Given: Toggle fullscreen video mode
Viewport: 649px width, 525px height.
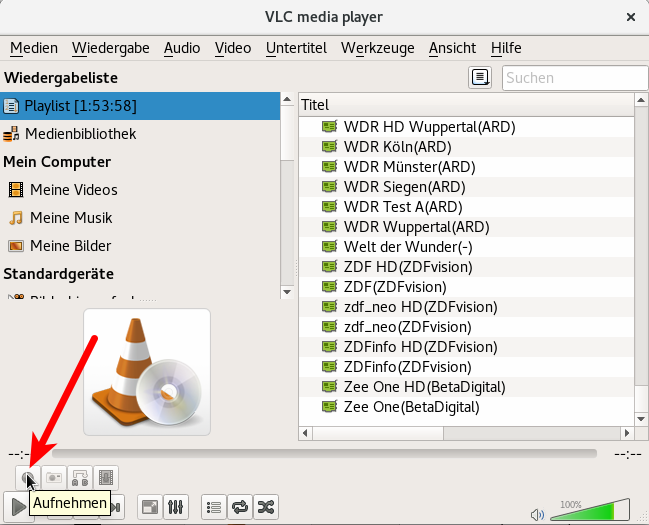Looking at the screenshot, I should pyautogui.click(x=148, y=507).
